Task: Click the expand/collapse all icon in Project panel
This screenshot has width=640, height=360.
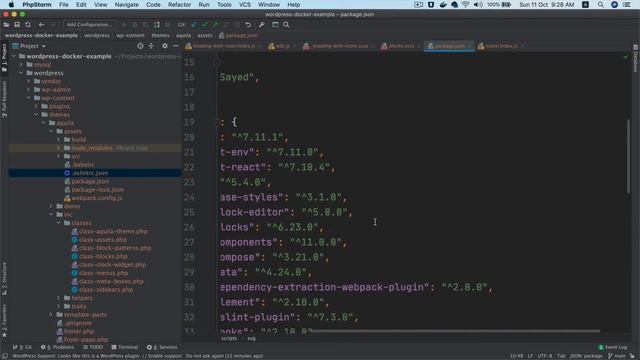Action: (151, 46)
